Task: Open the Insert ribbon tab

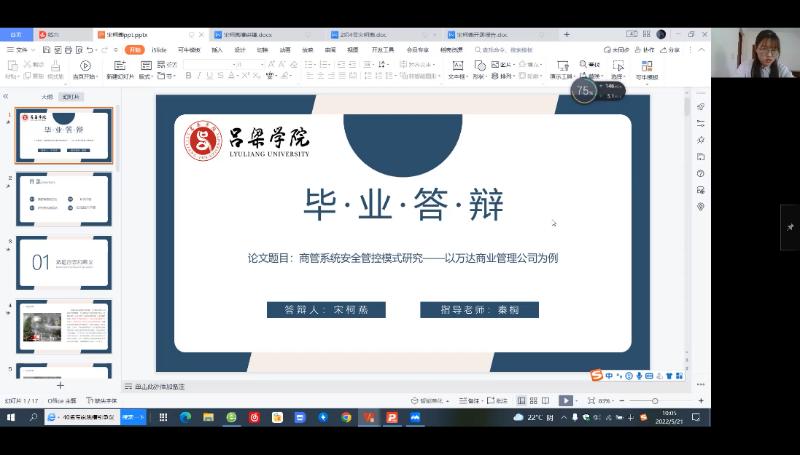Action: click(x=217, y=49)
